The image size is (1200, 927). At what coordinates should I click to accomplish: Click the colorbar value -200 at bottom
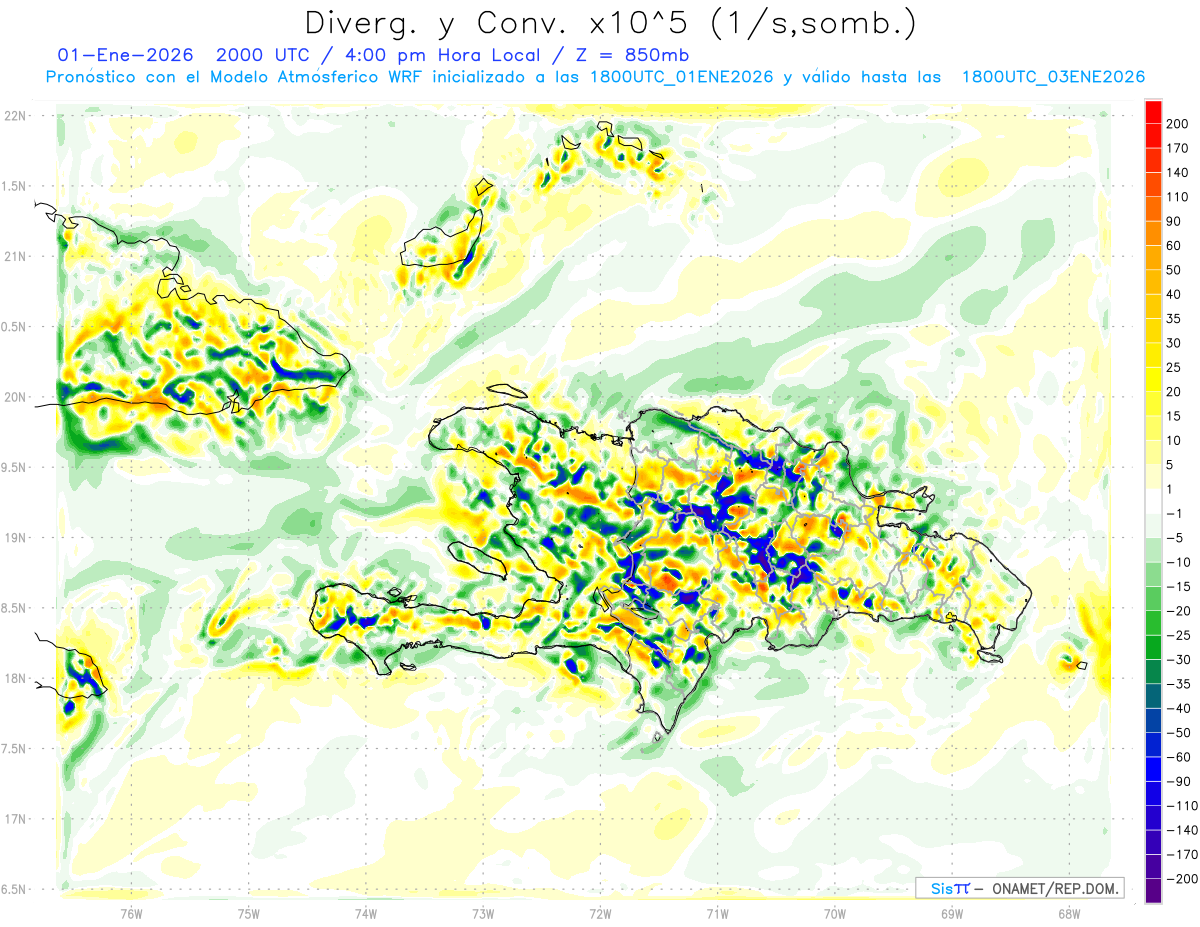(x=1182, y=879)
